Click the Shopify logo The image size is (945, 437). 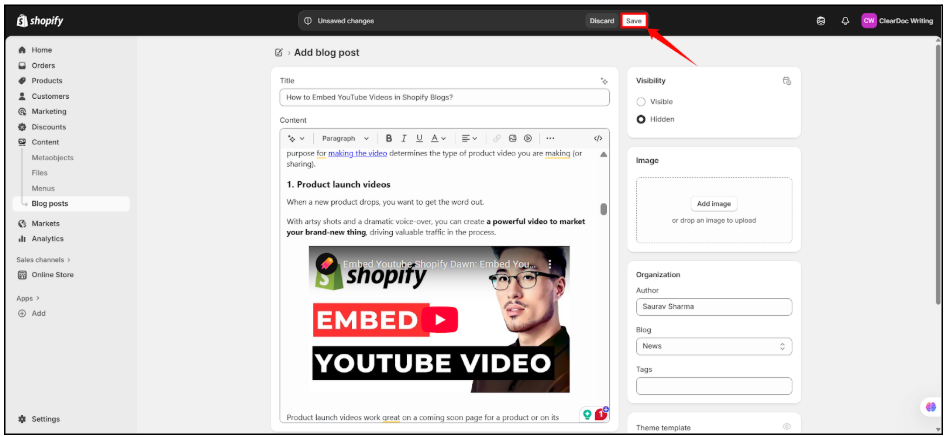(x=40, y=21)
